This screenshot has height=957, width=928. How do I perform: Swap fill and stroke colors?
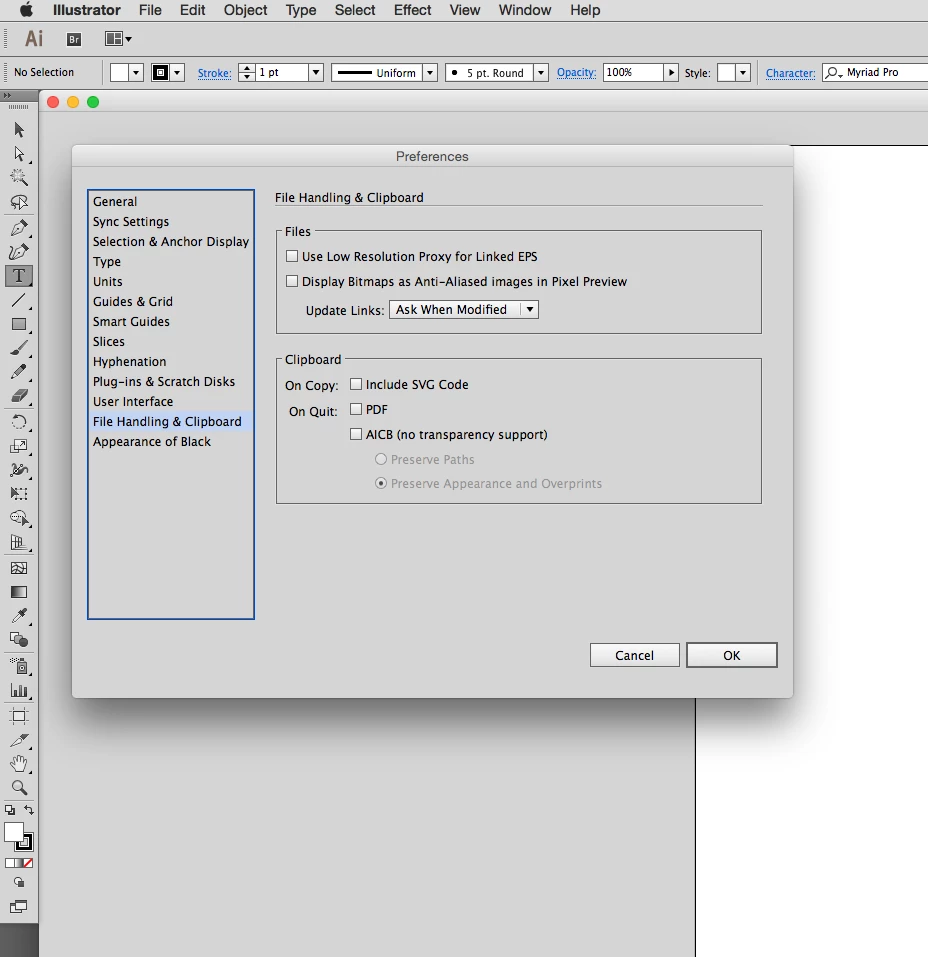coord(29,810)
